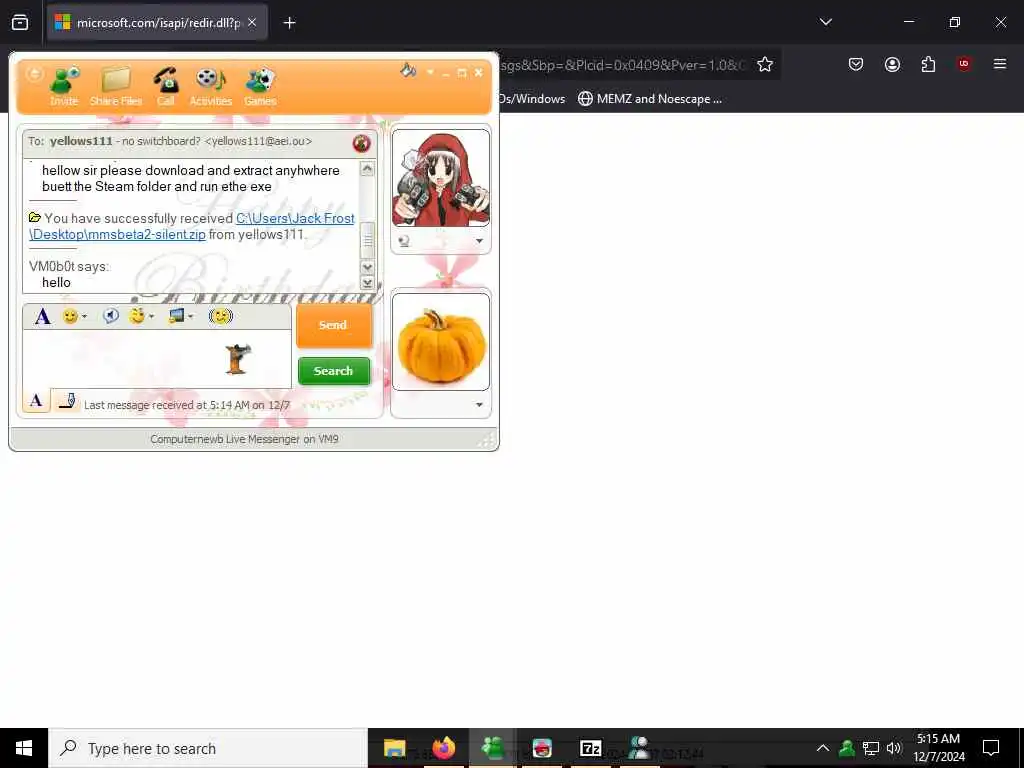
Task: Click the orange Send button
Action: [x=334, y=325]
